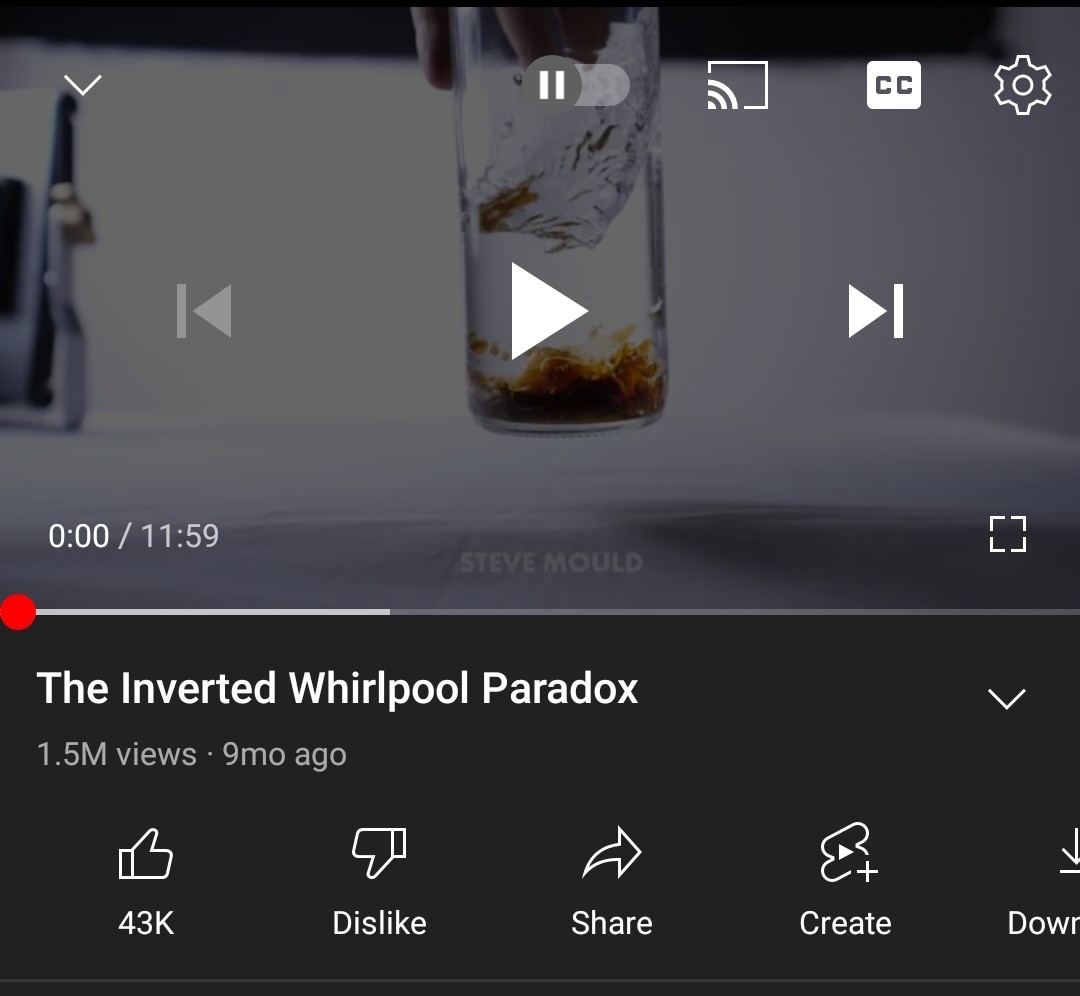Enter fullscreen mode
1080x996 pixels.
click(x=1008, y=534)
